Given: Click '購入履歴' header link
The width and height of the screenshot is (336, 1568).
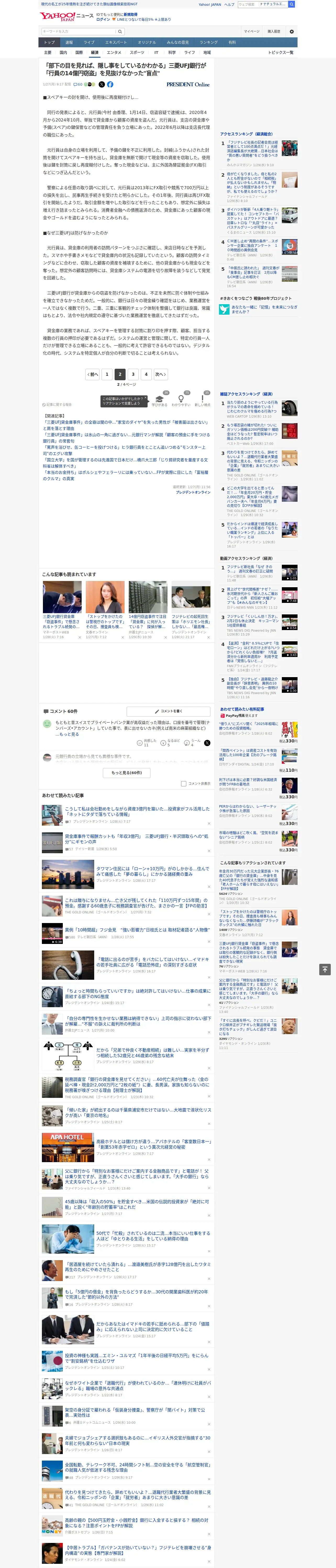Looking at the screenshot, I should click(x=274, y=31).
